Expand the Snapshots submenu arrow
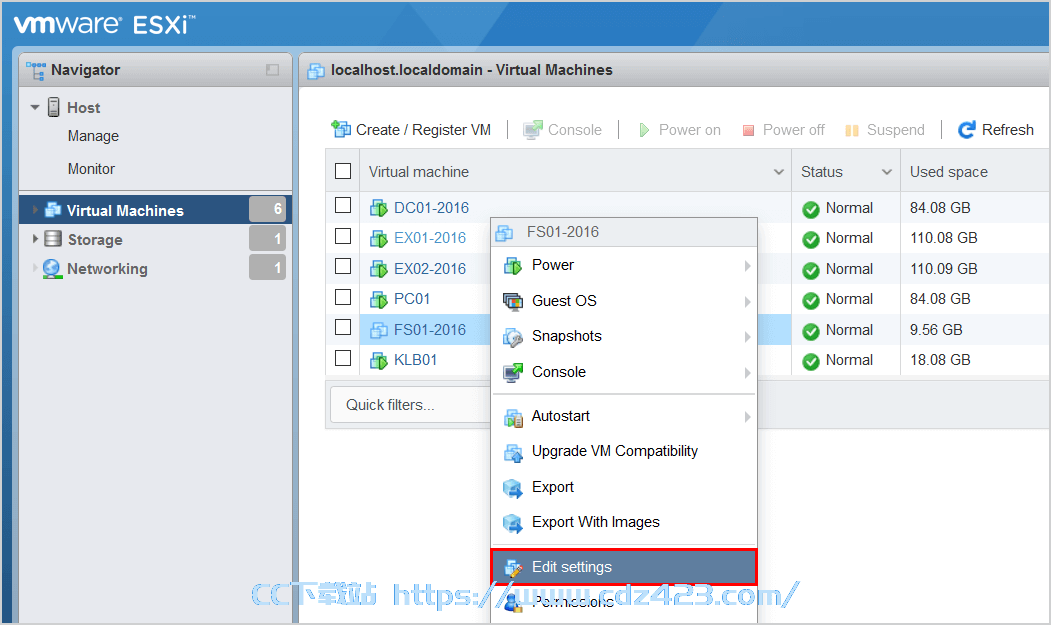This screenshot has height=625, width=1051. [x=747, y=337]
